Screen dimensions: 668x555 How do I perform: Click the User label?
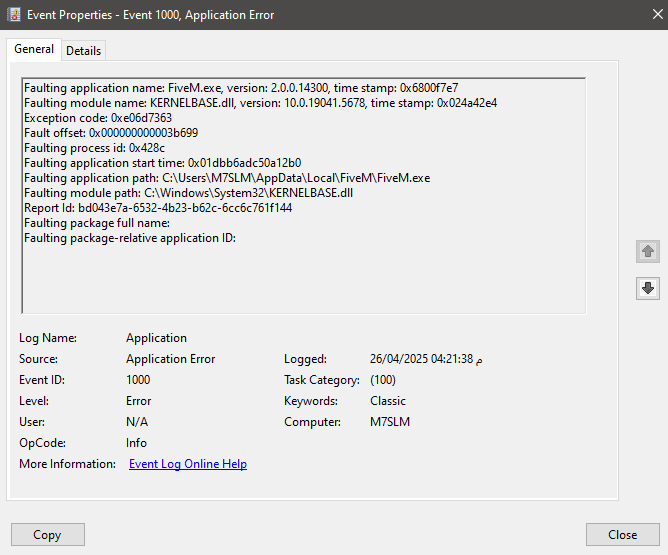pyautogui.click(x=32, y=422)
